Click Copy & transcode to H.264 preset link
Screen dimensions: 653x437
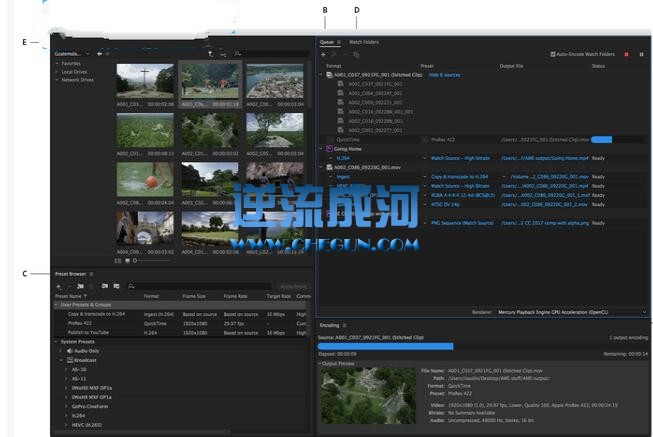click(x=459, y=177)
